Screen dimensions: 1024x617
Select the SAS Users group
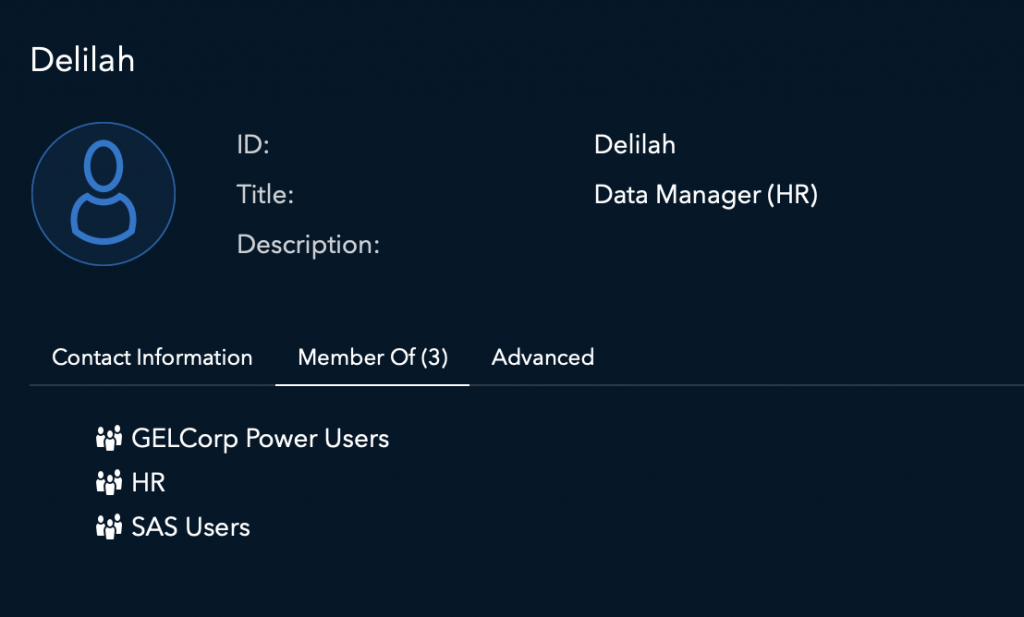tap(191, 527)
